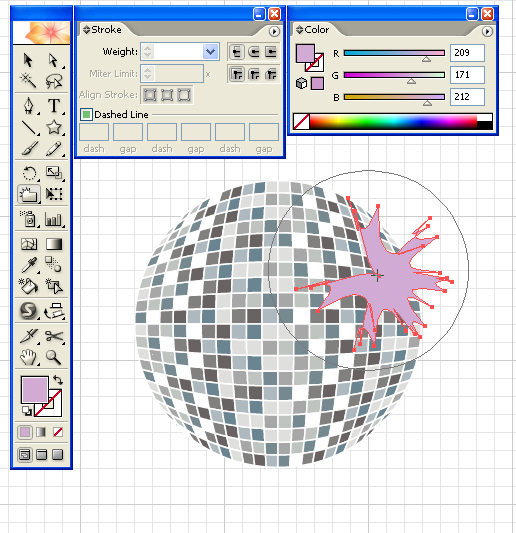Select the Hand tool
Viewport: 516px width, 533px height.
pos(29,357)
